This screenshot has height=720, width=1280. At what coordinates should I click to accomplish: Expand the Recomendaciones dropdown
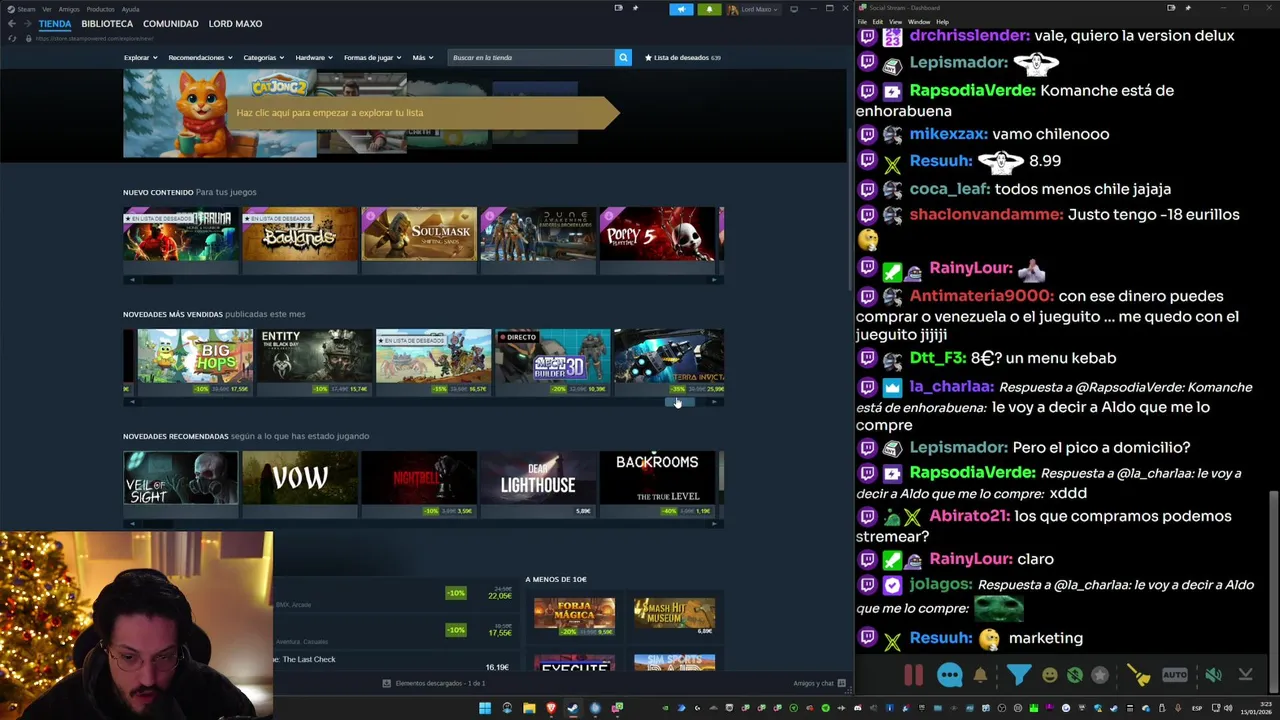point(200,57)
